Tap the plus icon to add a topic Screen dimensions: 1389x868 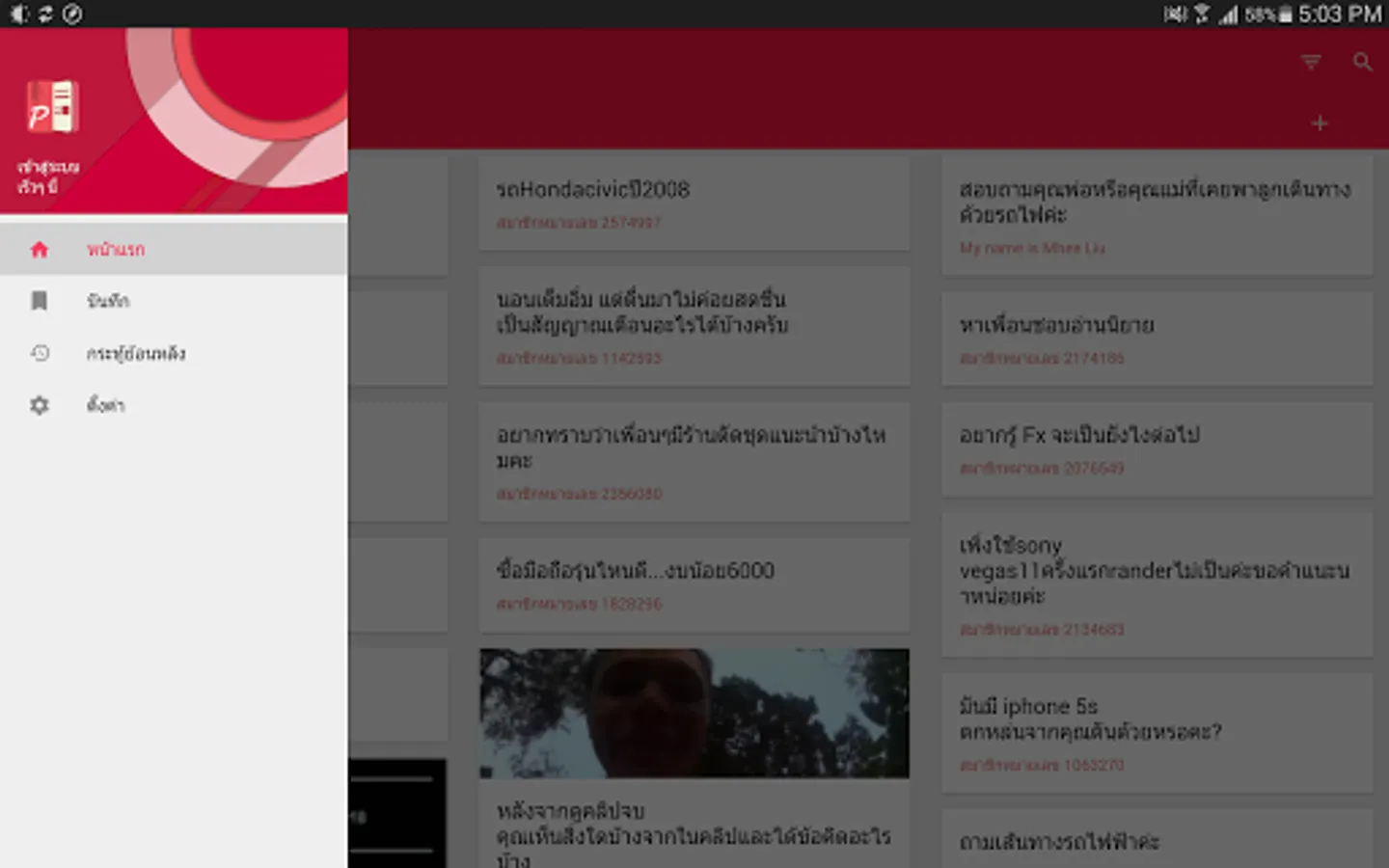point(1320,123)
